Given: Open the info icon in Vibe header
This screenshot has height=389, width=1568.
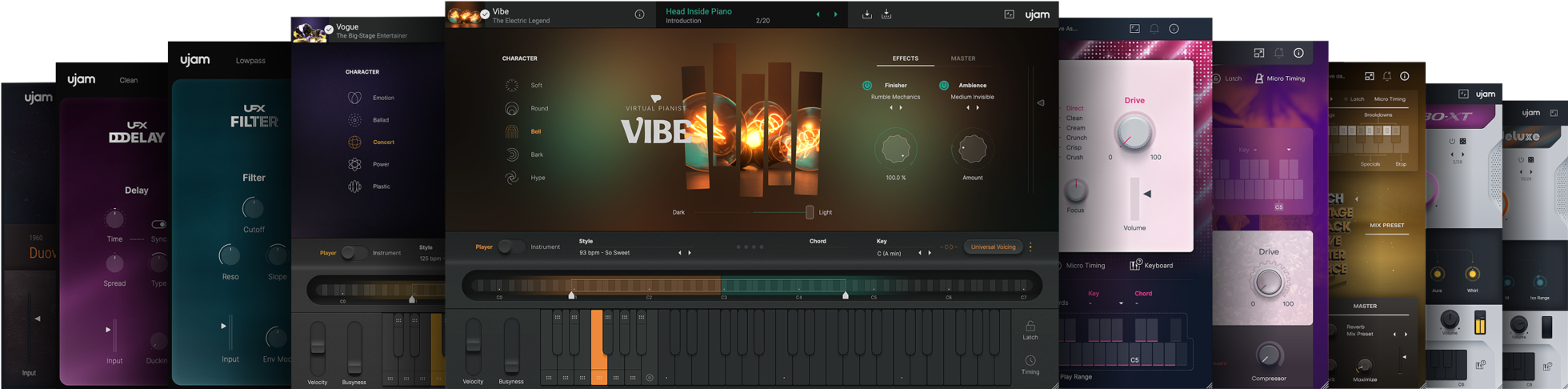Looking at the screenshot, I should tap(639, 14).
